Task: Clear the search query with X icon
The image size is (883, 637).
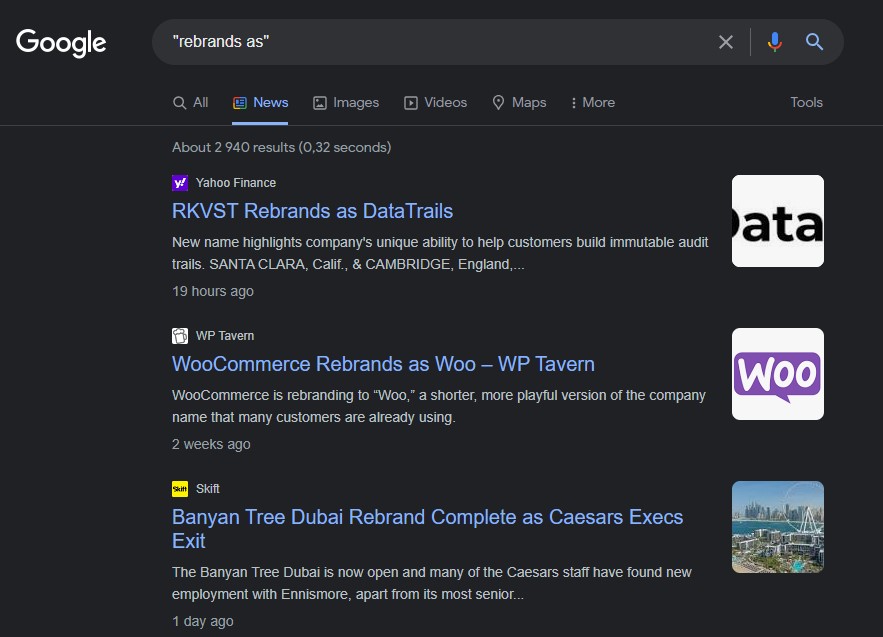Action: [x=726, y=42]
